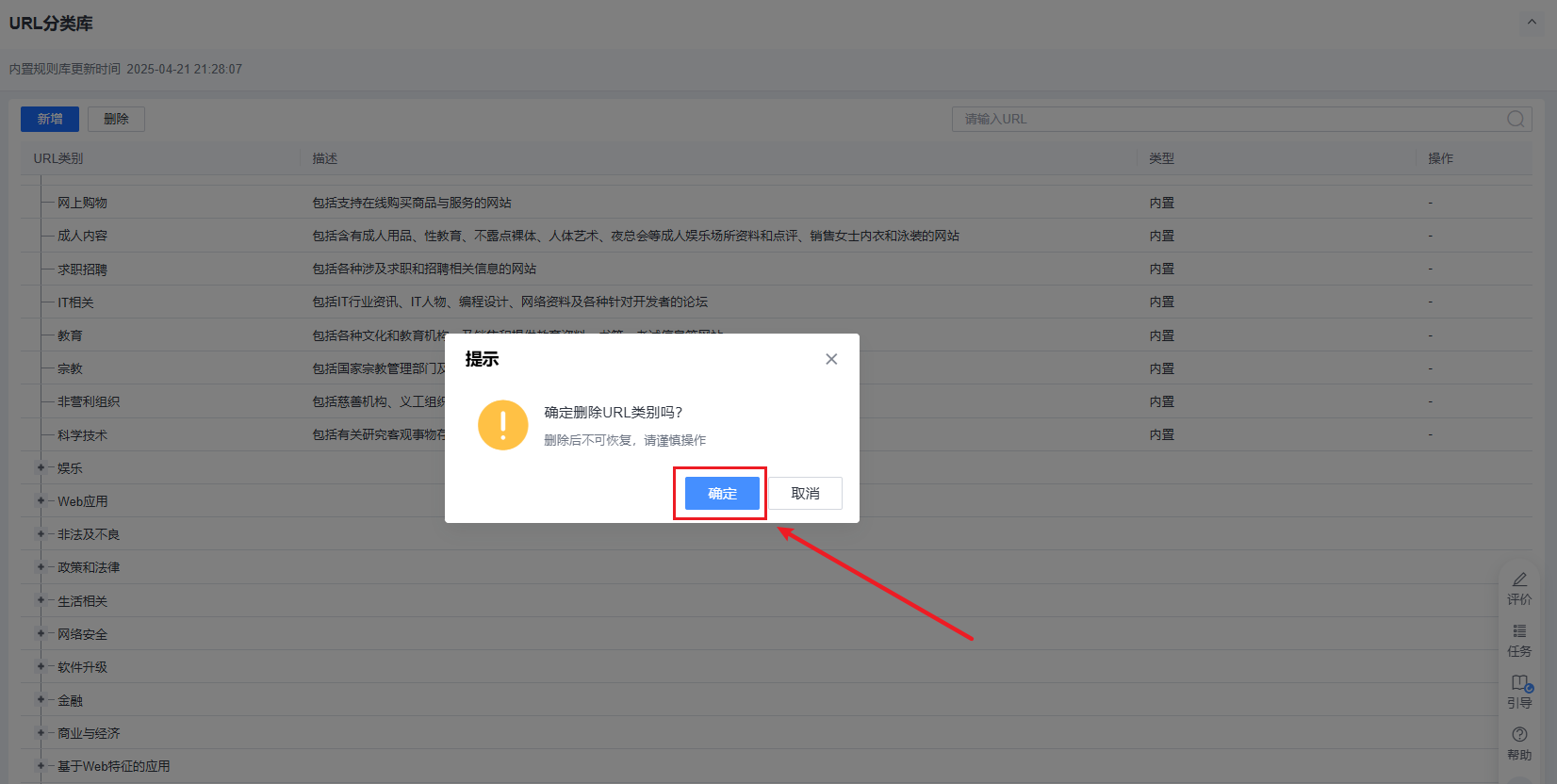Select the 非营利组织 row
Viewport: 1557px width, 784px height.
click(777, 401)
